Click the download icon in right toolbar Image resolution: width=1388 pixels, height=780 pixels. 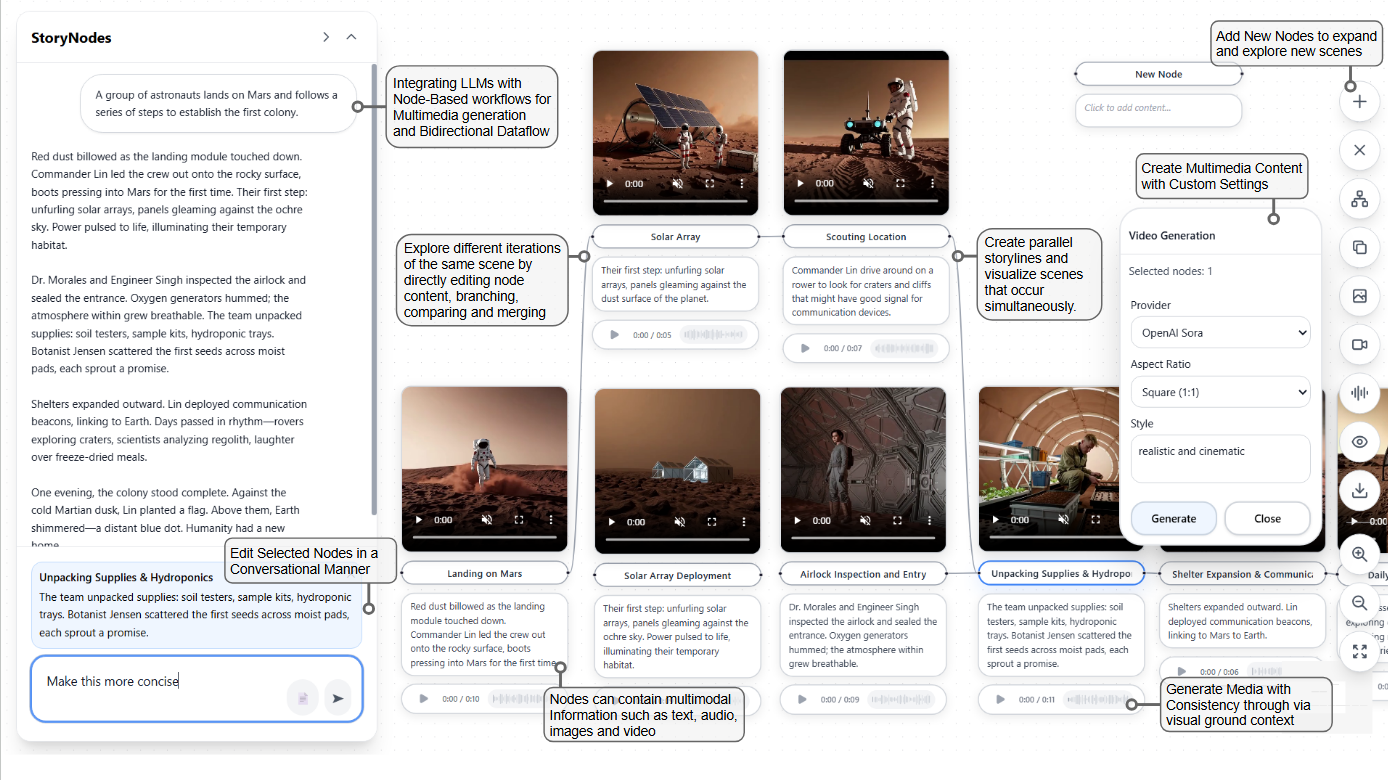(1359, 491)
